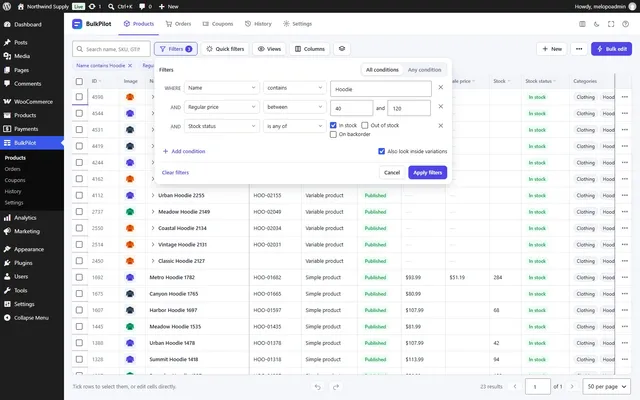Open the Stock status field dropdown
Screen dimensions: 640x400
click(x=222, y=126)
